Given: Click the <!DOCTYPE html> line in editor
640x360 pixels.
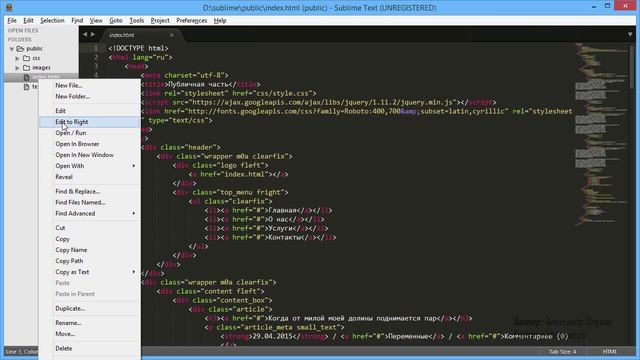Looking at the screenshot, I should click(138, 48).
